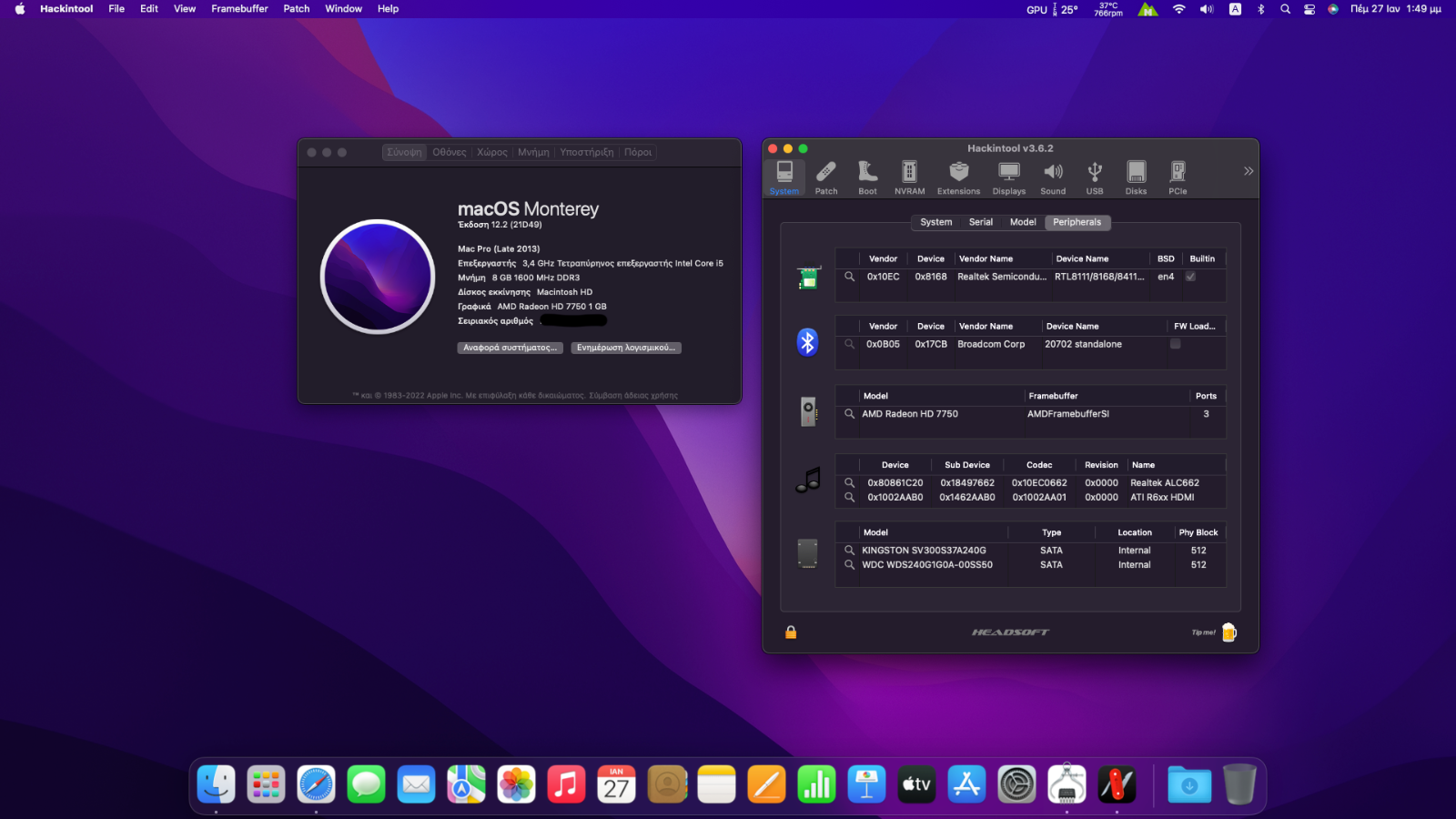
Task: Switch to the Serial tab
Action: [981, 222]
